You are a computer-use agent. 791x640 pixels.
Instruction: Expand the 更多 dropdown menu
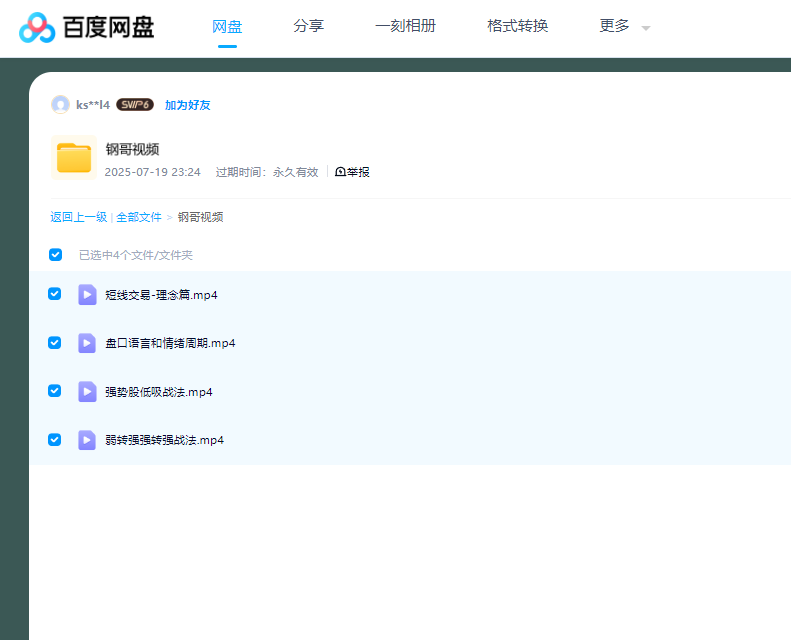point(624,27)
